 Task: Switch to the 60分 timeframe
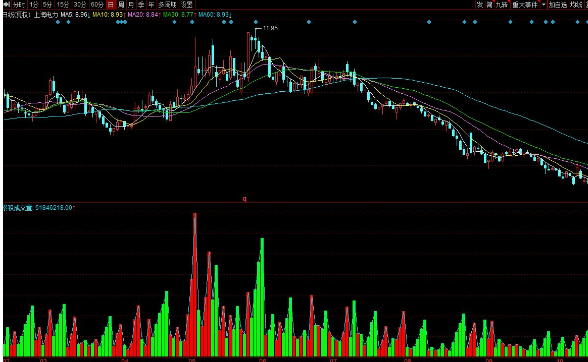pos(97,5)
